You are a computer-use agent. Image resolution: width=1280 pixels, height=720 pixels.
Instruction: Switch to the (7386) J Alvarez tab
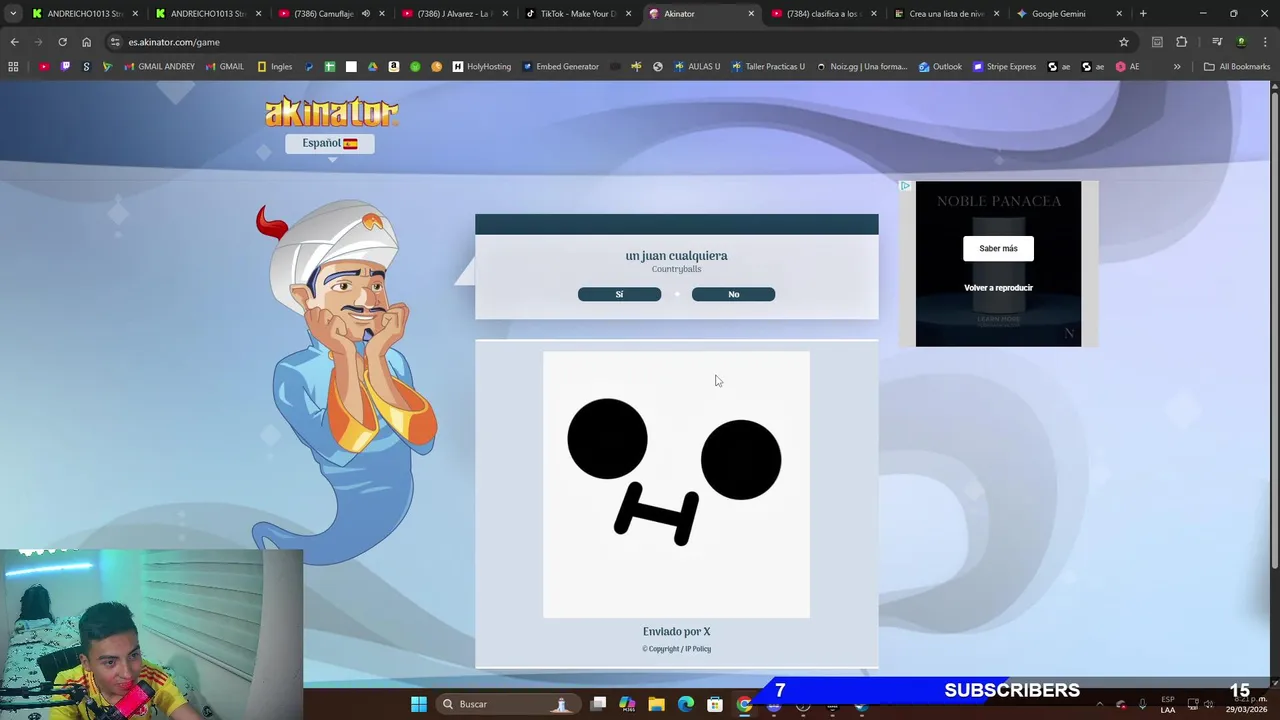click(453, 14)
